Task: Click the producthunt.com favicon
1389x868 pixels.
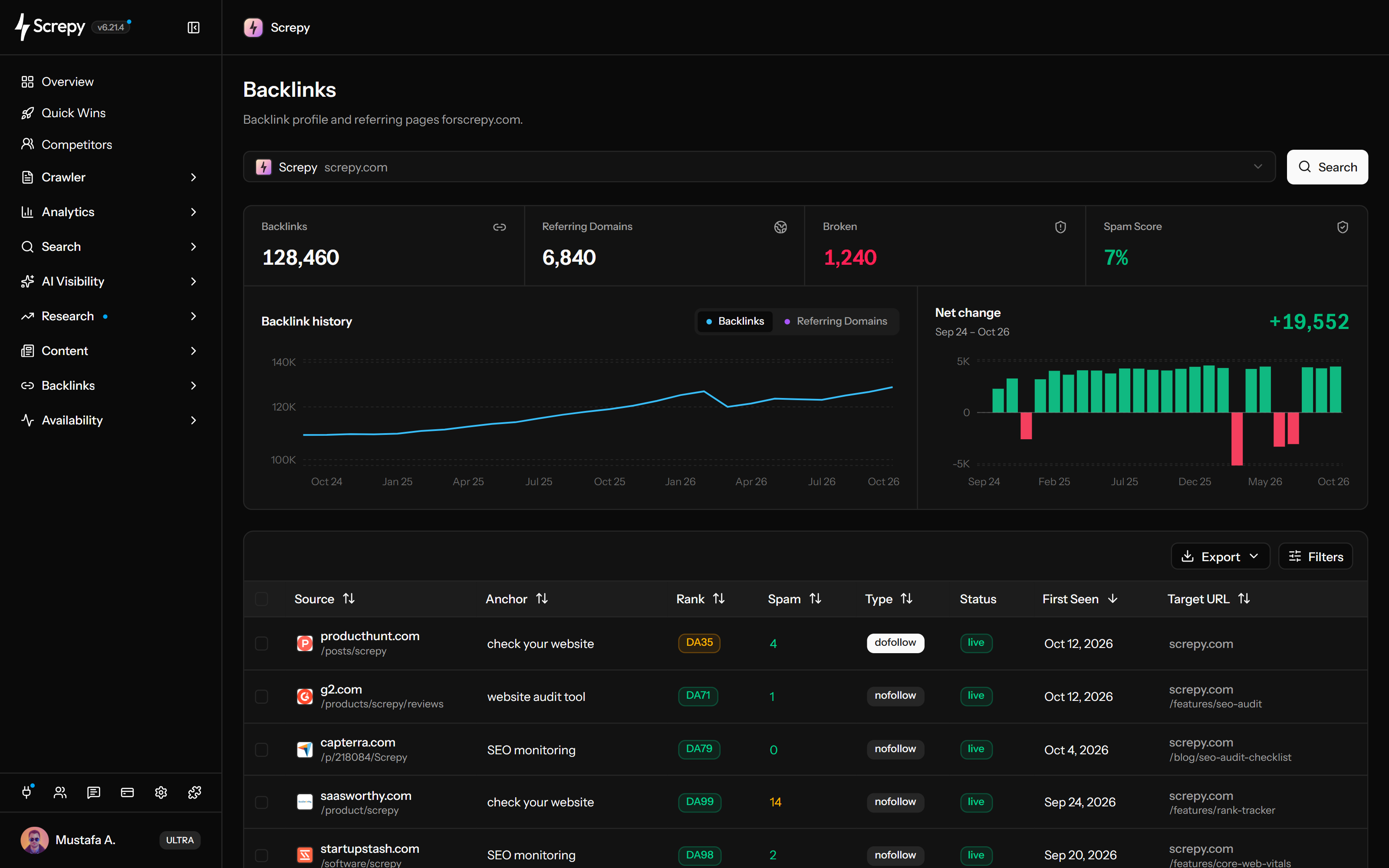Action: [305, 643]
